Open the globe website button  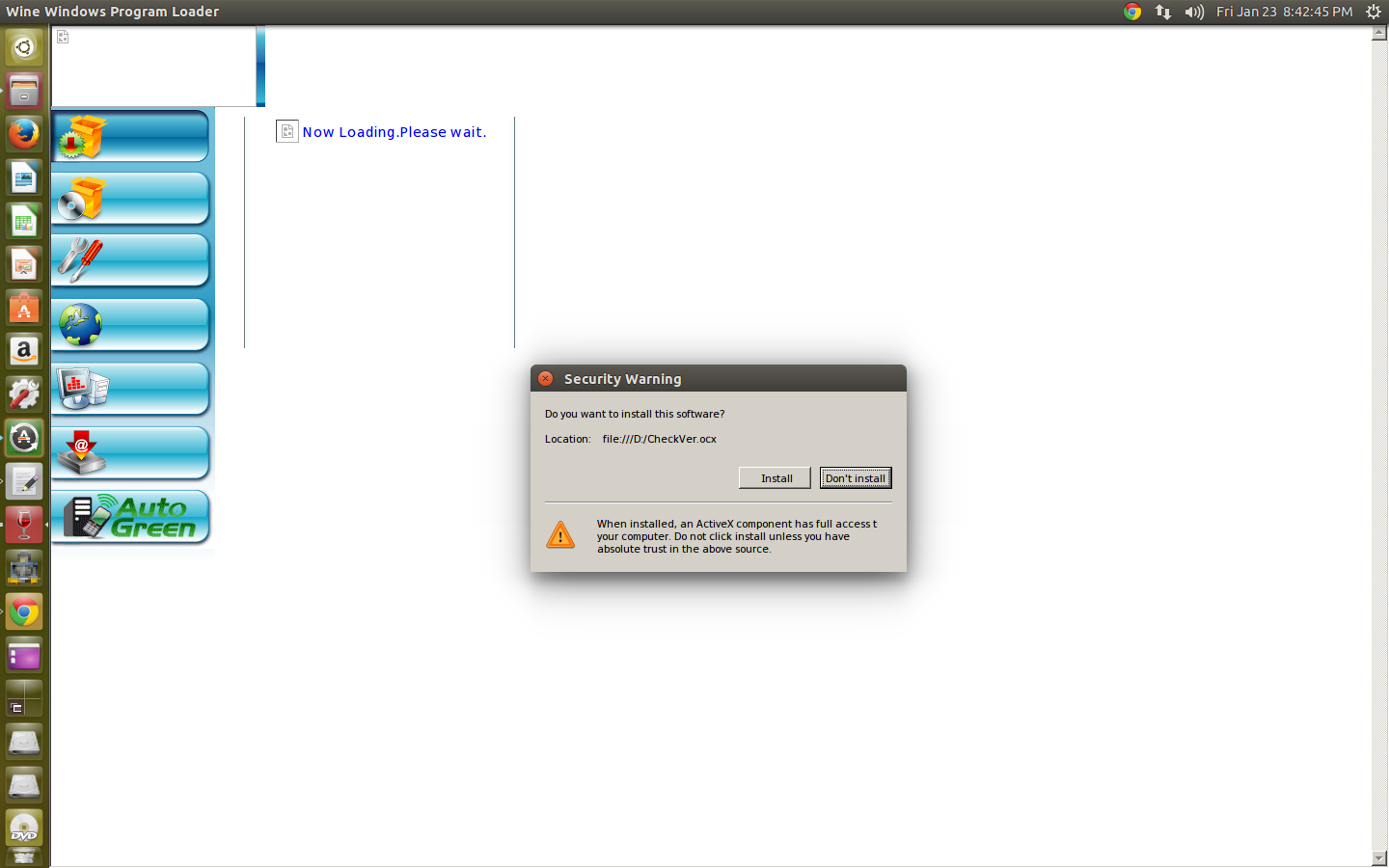[130, 325]
